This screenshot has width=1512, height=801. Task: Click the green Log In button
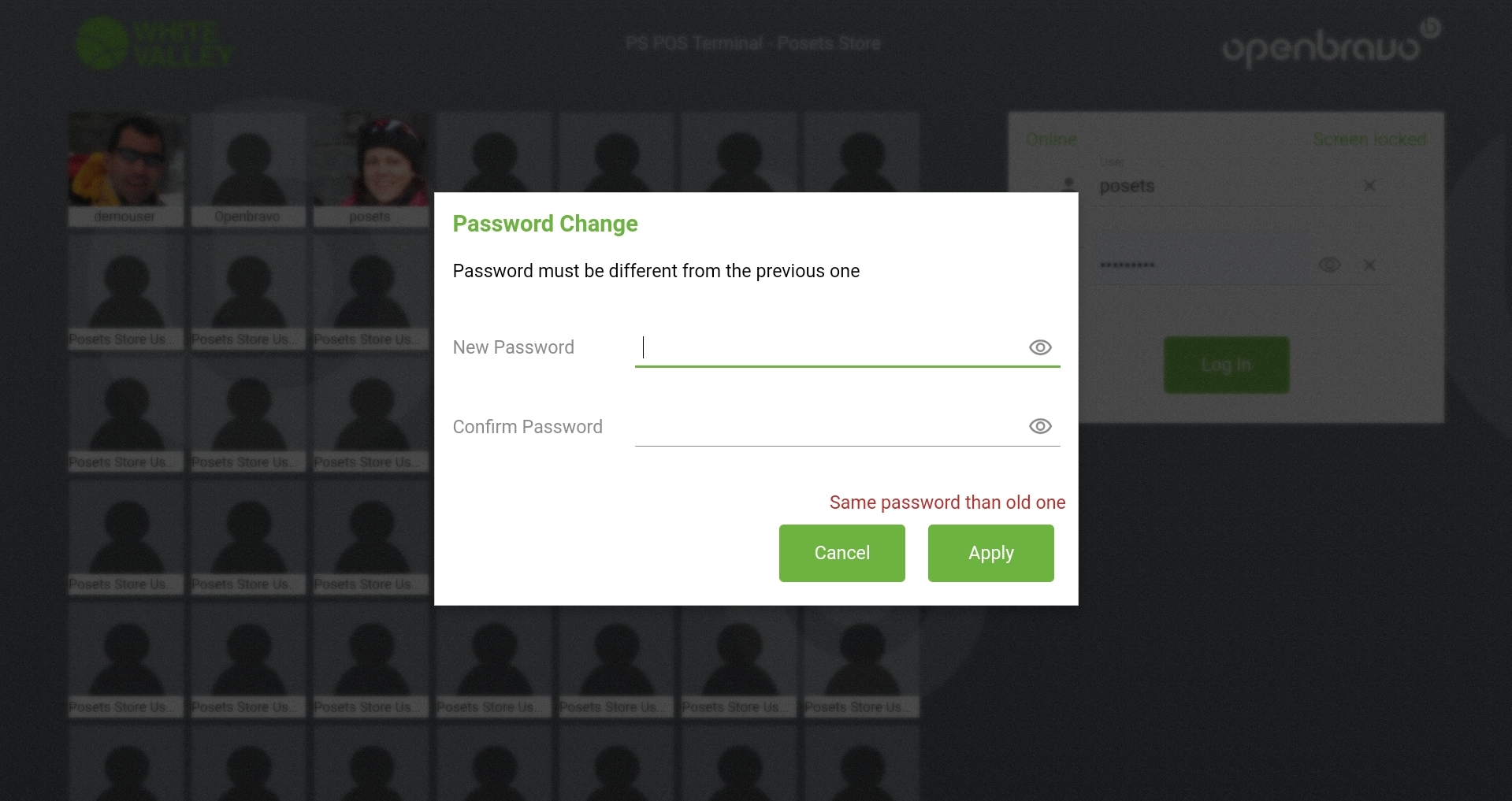coord(1226,365)
